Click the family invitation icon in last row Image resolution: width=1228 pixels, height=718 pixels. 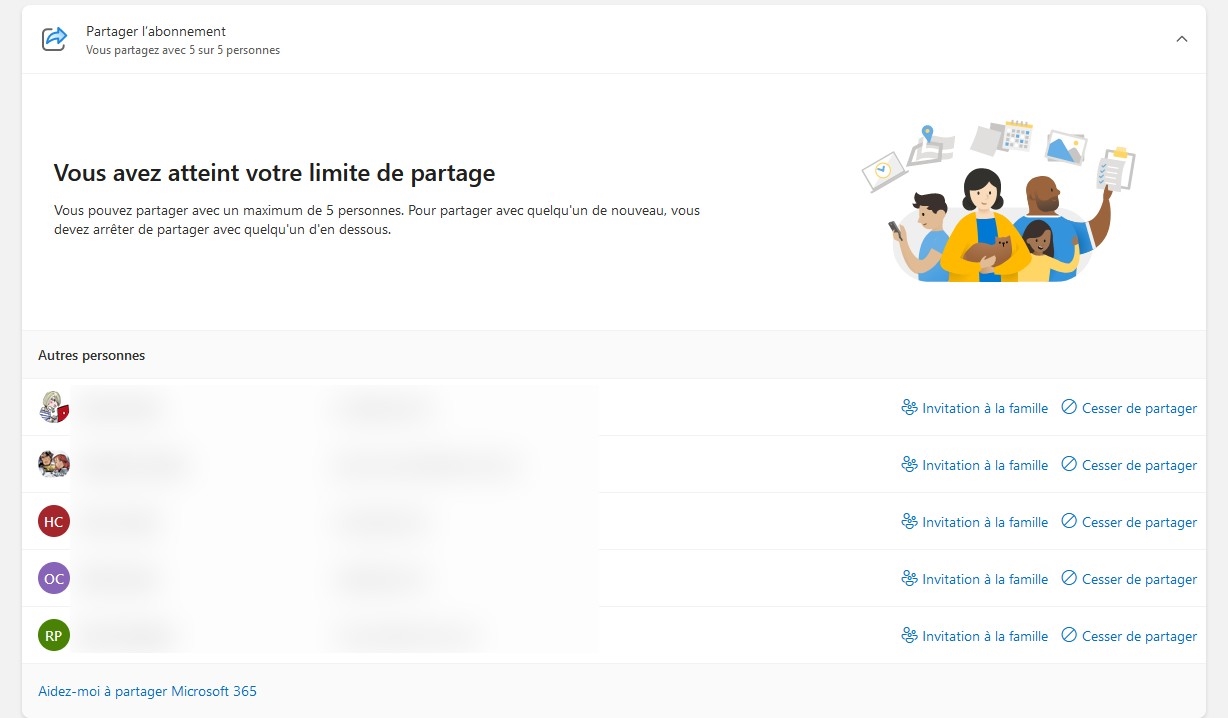[x=909, y=635]
